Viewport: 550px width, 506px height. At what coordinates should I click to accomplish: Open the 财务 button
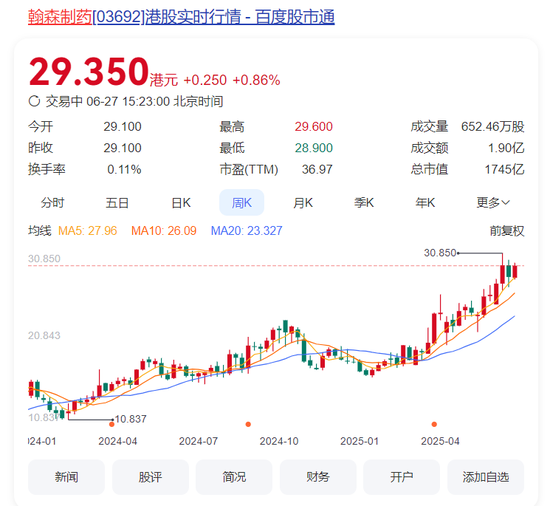(318, 477)
